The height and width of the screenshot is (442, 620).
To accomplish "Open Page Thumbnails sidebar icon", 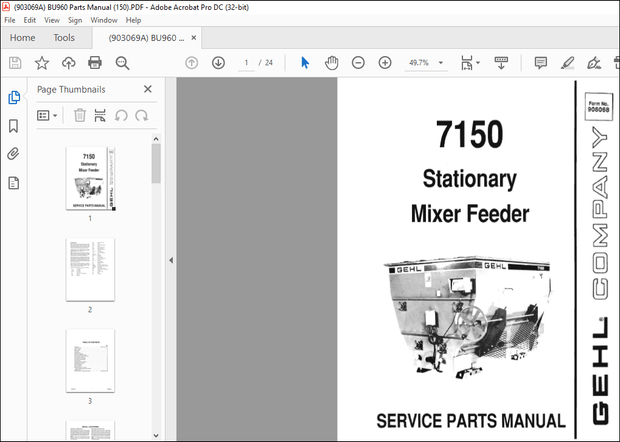I will coord(14,97).
